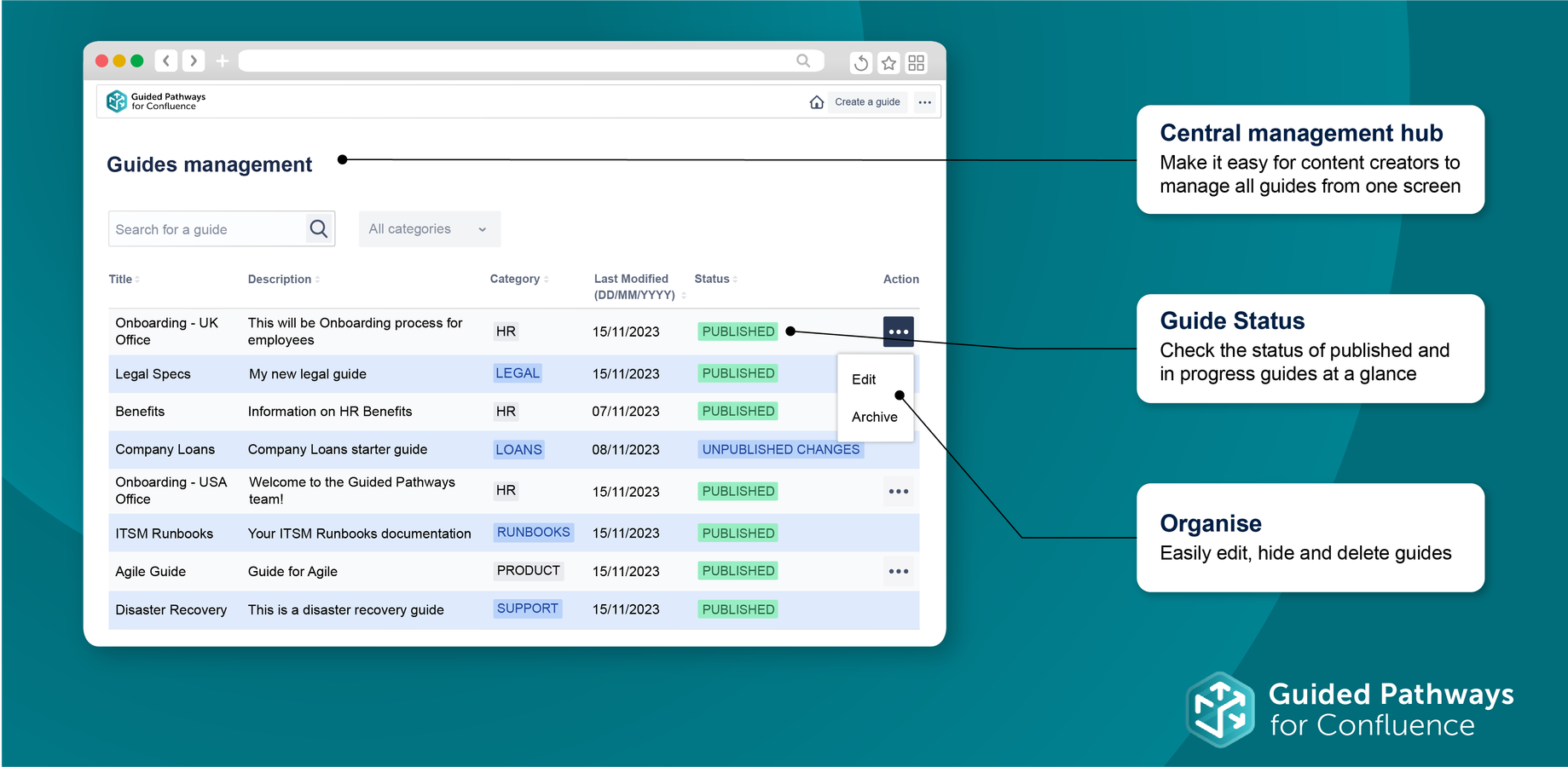
Task: Click the address bar search magnifier icon
Action: (x=803, y=61)
